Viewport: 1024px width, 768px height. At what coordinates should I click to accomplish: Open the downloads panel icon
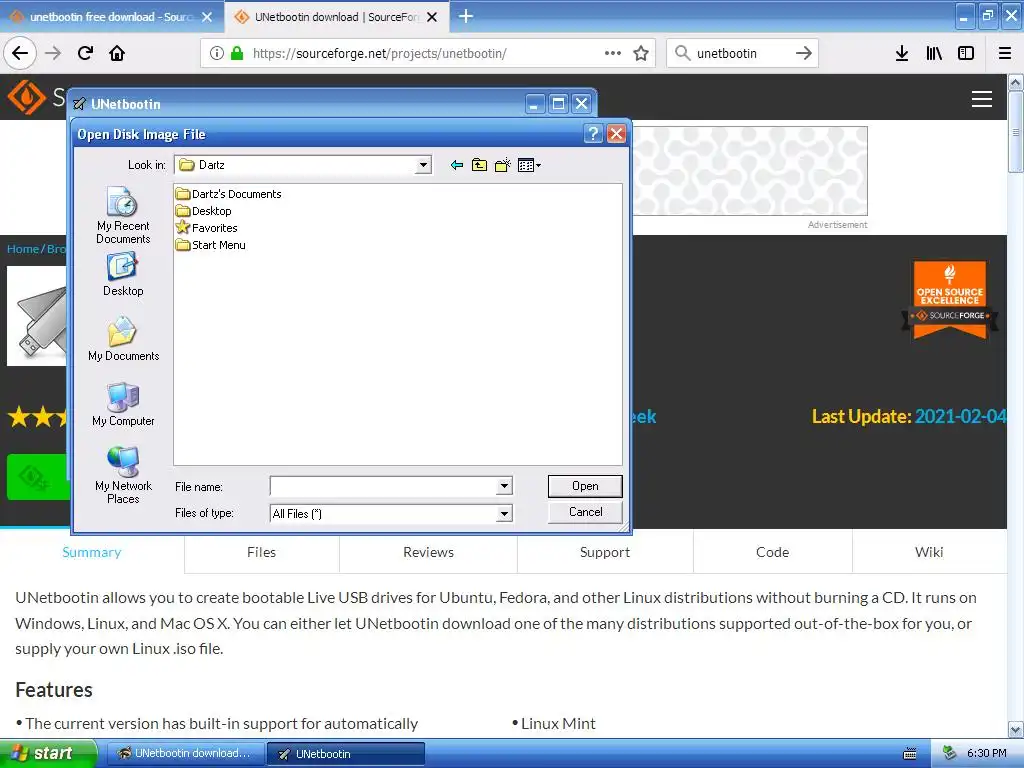(902, 53)
